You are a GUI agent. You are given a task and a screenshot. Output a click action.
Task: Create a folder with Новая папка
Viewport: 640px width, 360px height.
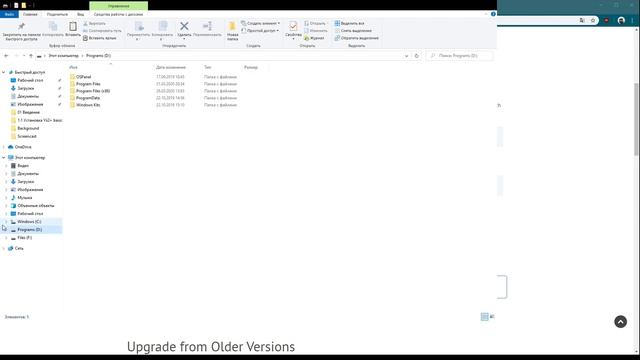(x=232, y=31)
